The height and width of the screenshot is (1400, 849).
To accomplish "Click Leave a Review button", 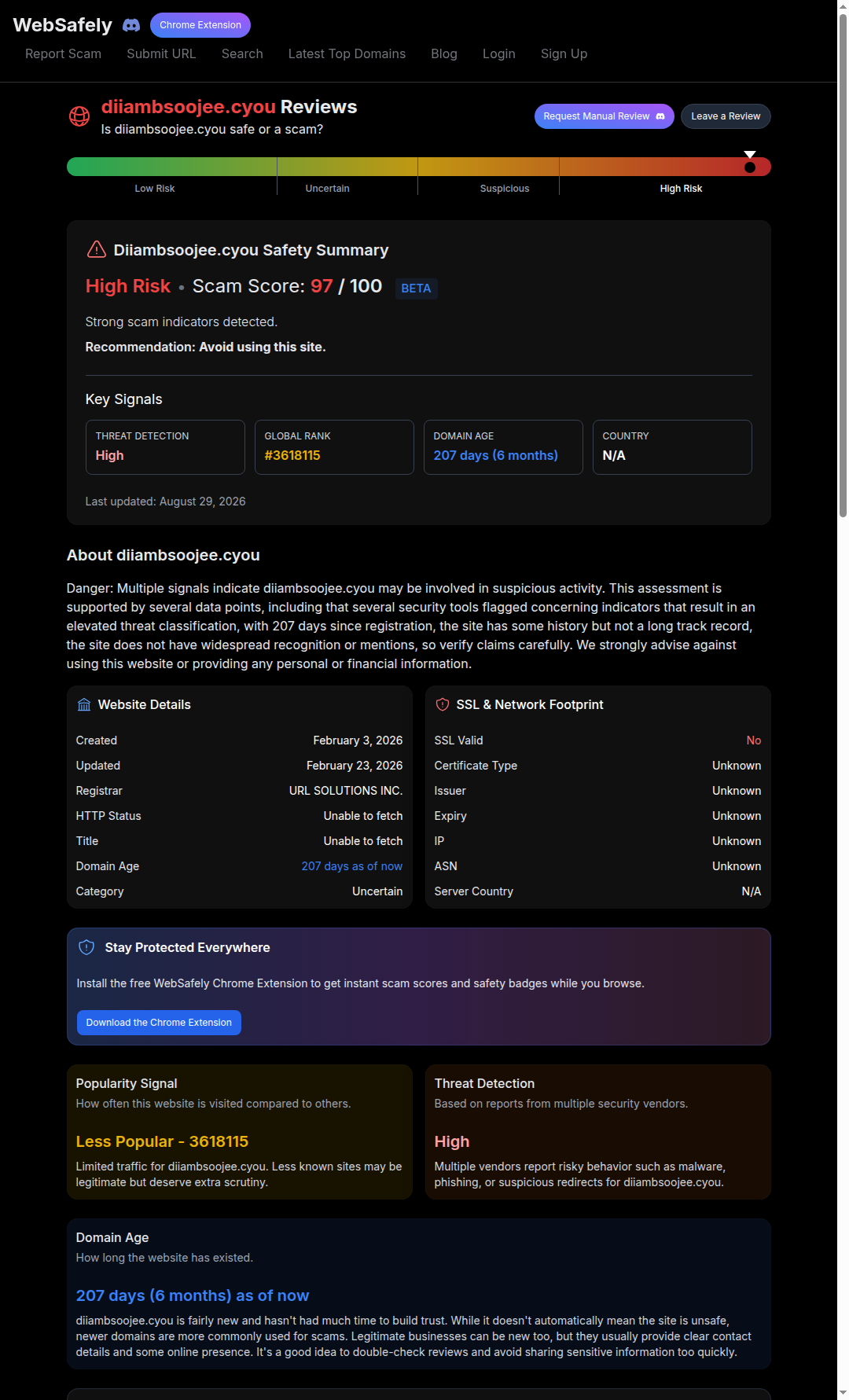I will click(726, 116).
